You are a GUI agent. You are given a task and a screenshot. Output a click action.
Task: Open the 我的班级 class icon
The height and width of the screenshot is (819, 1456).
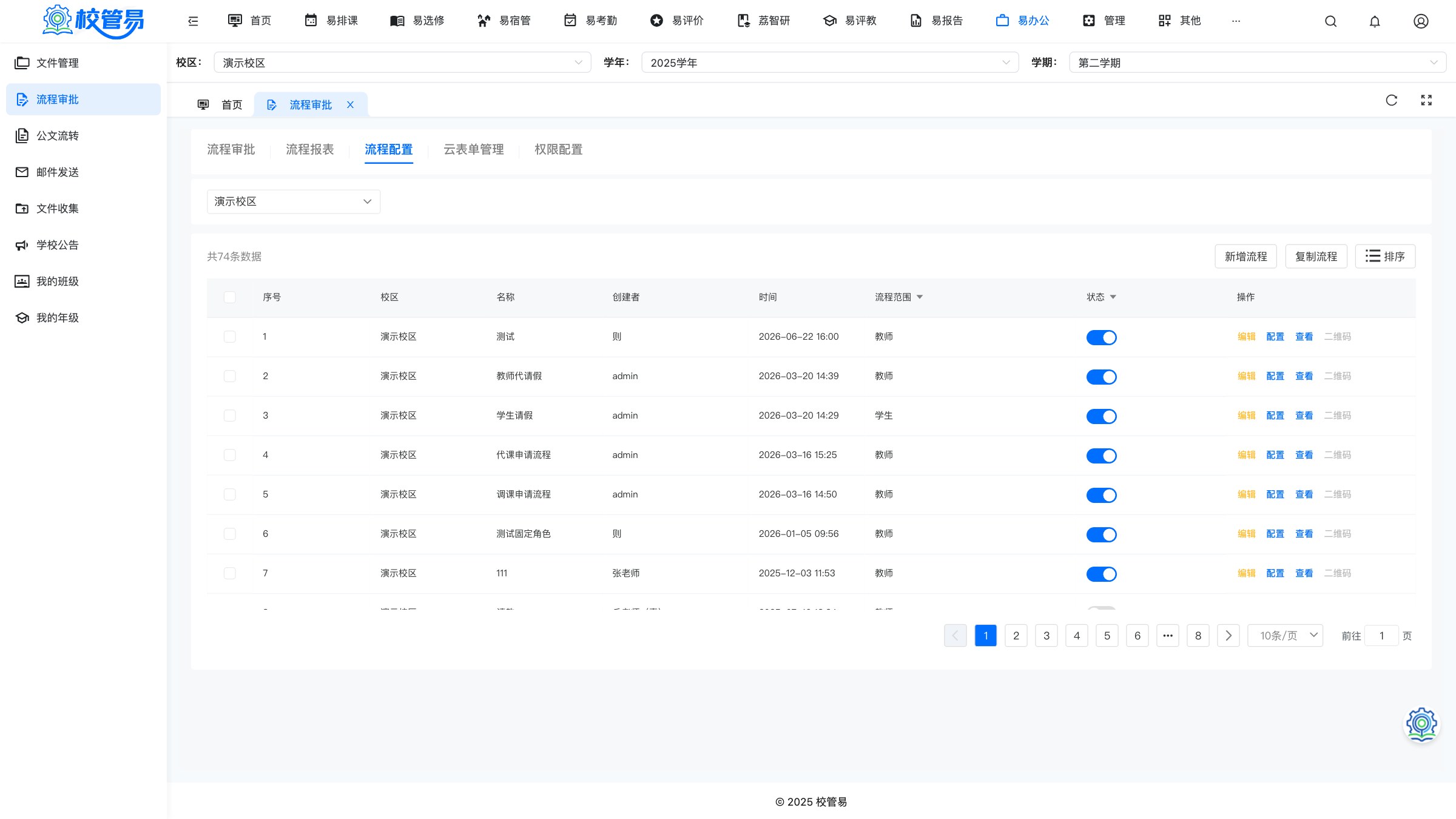22,281
